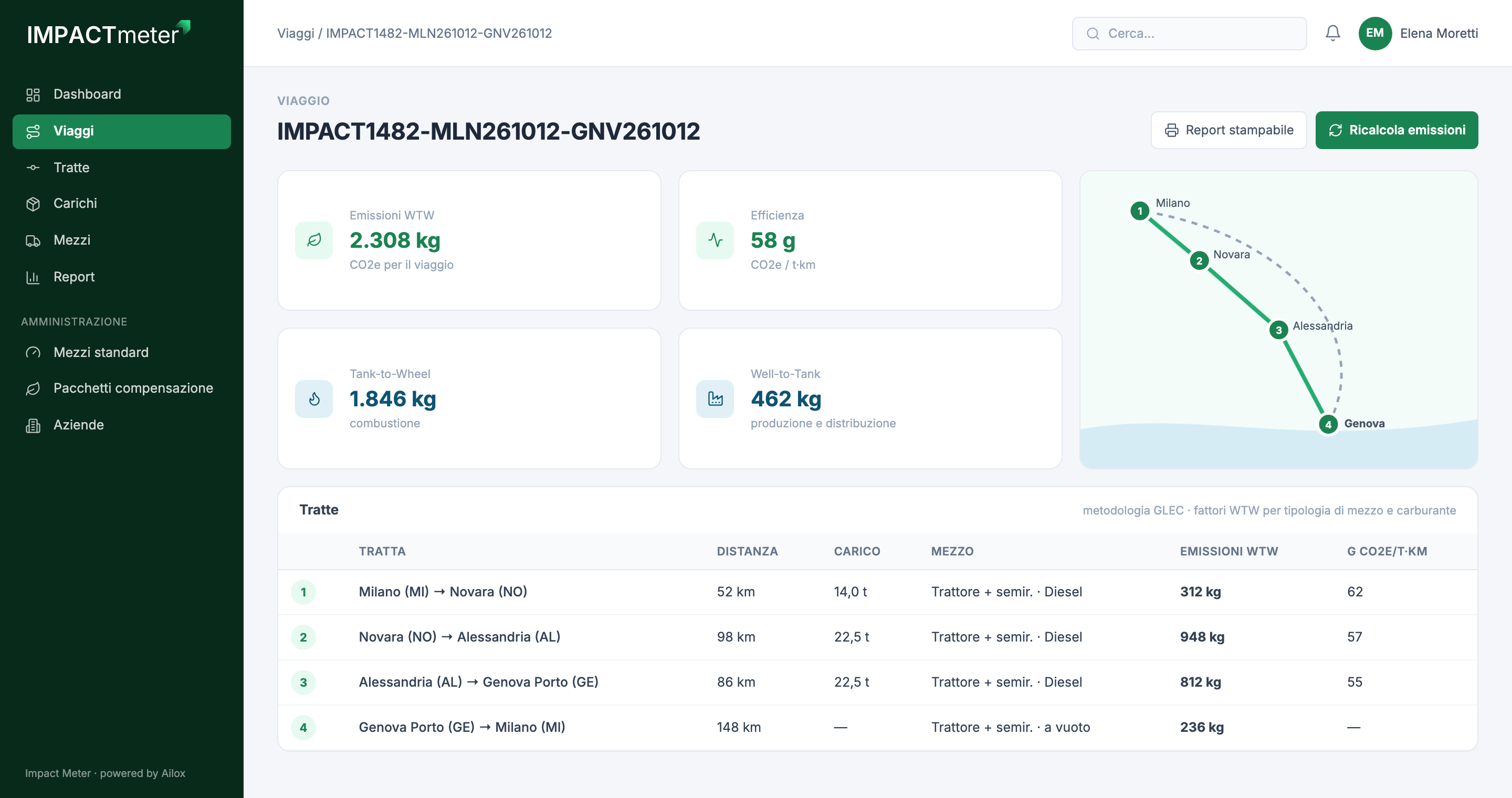
Task: Click row badge 2 in Tratte table
Action: (x=303, y=637)
